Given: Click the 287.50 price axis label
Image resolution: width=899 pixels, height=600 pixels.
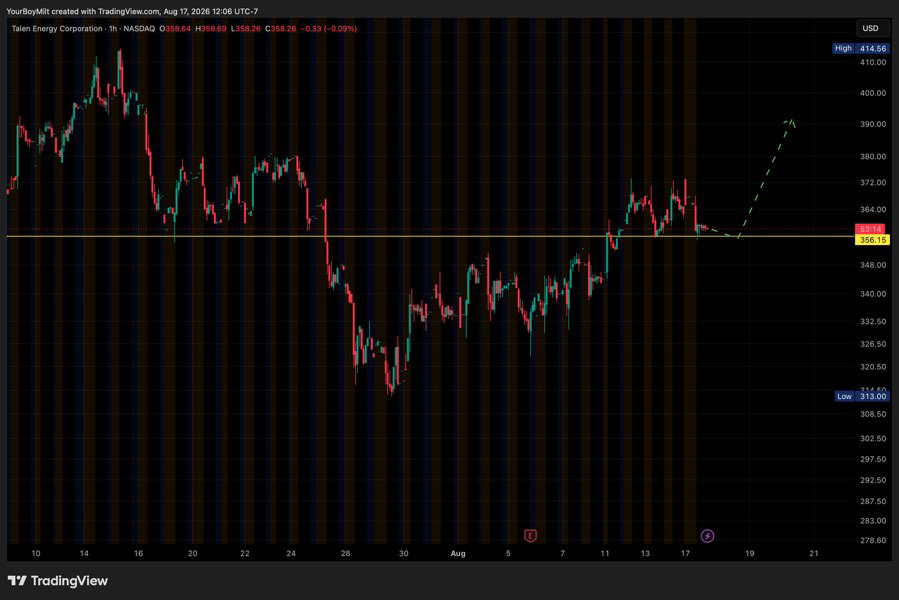Looking at the screenshot, I should tap(873, 501).
